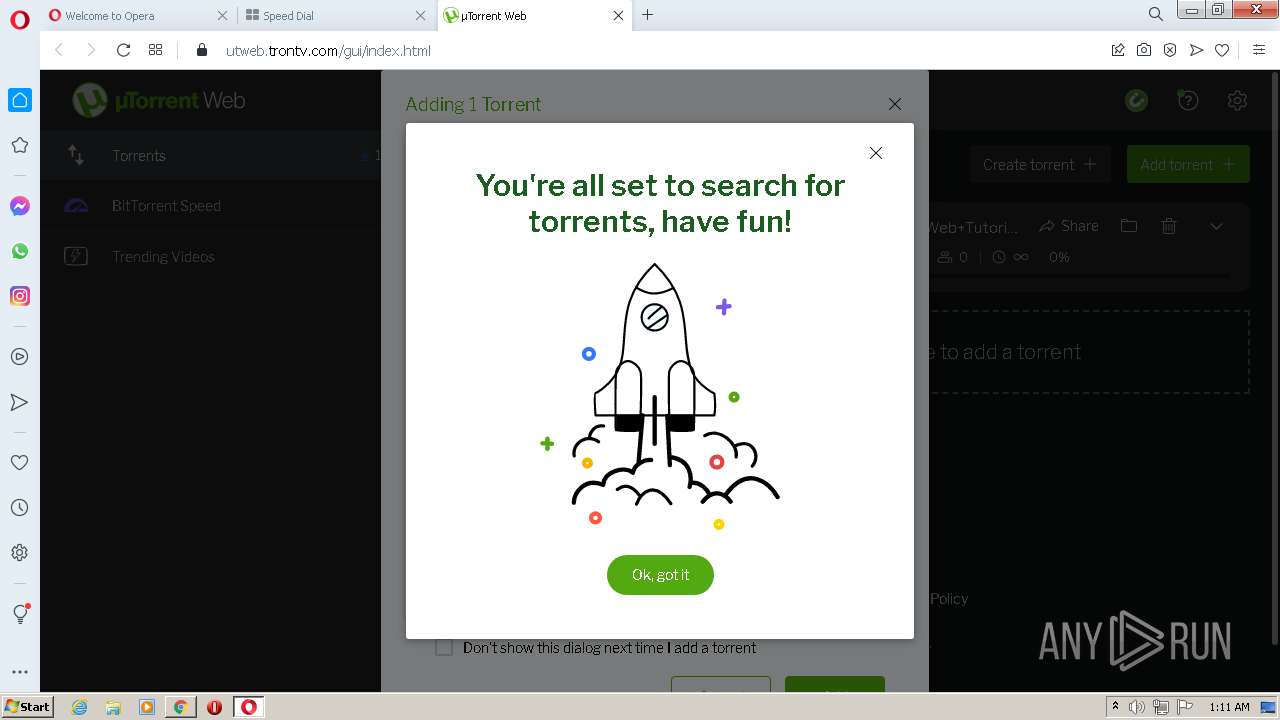Open WhatsApp in Opera sidebar
Viewport: 1280px width, 720px height.
(20, 251)
